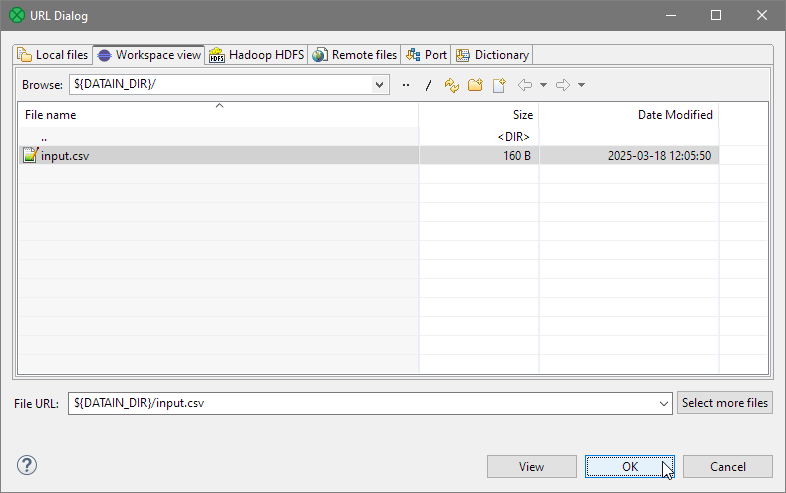Click the Select more files button
Viewport: 786px width, 493px height.
pos(725,403)
